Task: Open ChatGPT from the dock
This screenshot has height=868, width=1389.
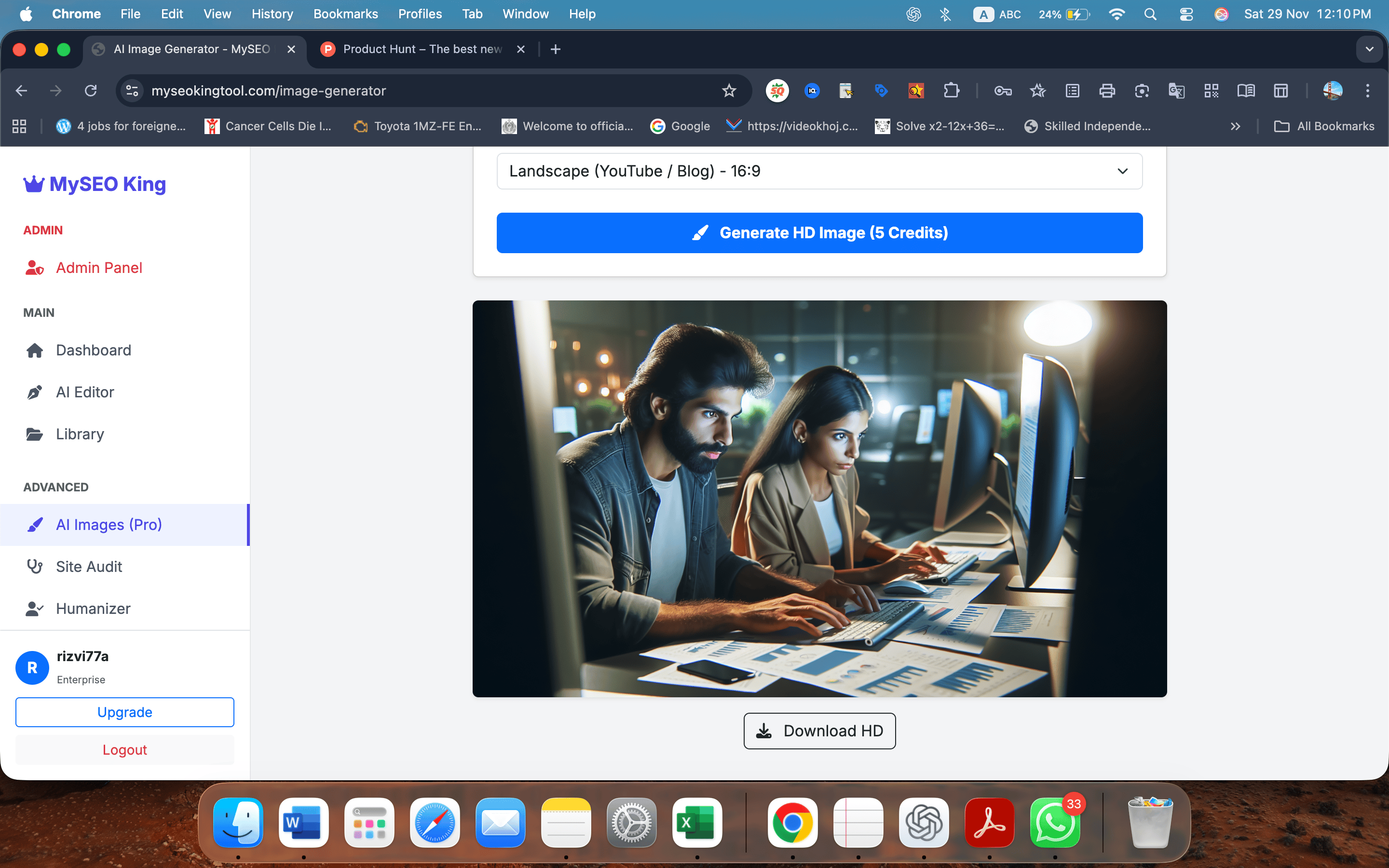Action: coord(924,823)
